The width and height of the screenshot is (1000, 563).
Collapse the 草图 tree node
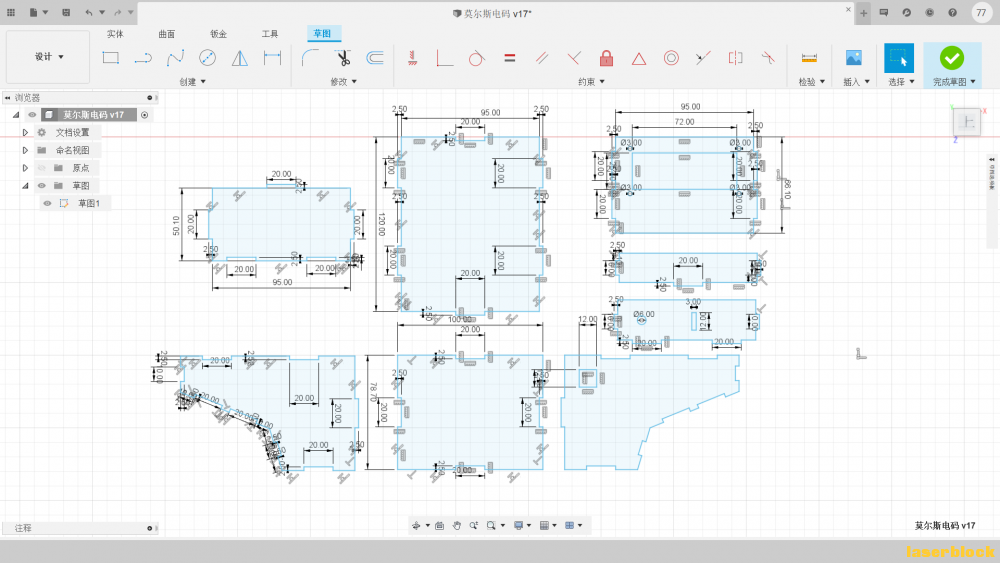pyautogui.click(x=25, y=186)
